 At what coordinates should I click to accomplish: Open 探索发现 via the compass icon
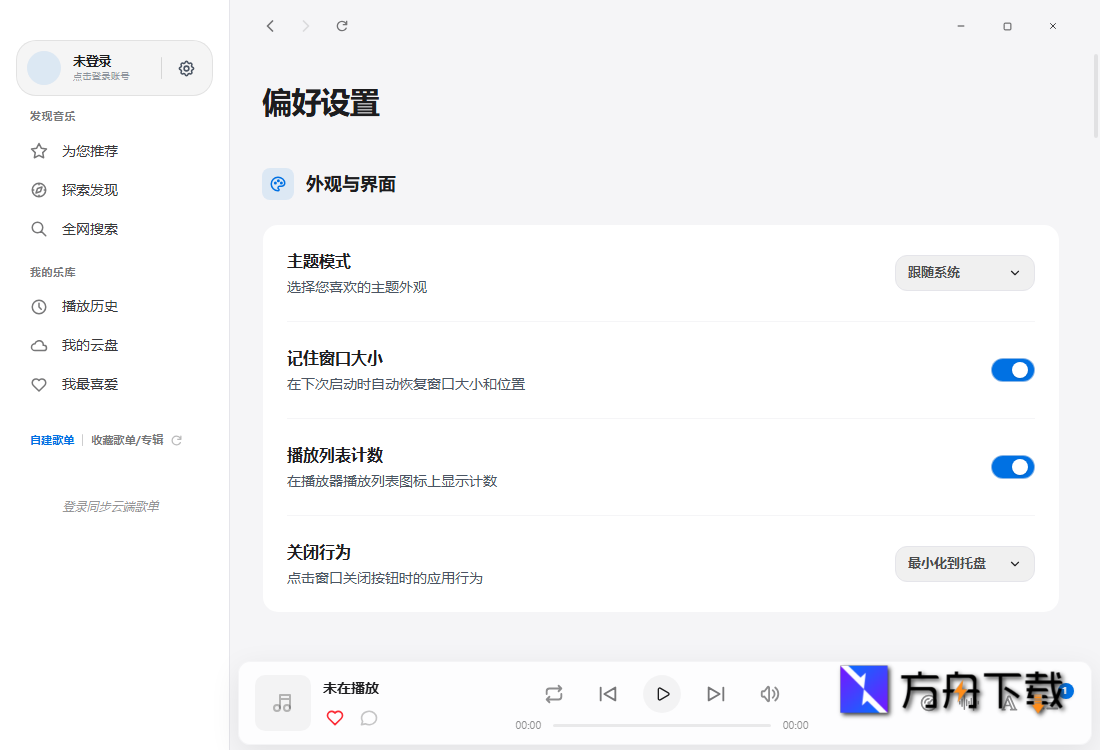39,189
